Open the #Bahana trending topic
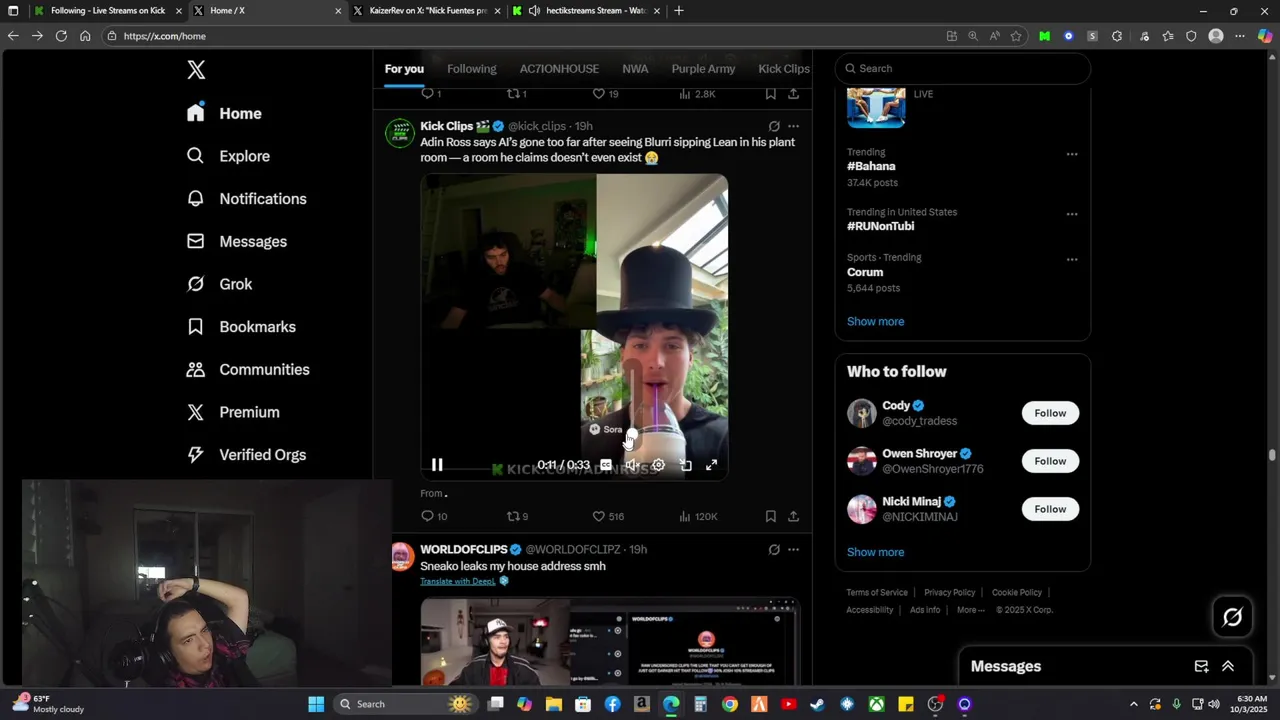The height and width of the screenshot is (720, 1280). pos(871,166)
